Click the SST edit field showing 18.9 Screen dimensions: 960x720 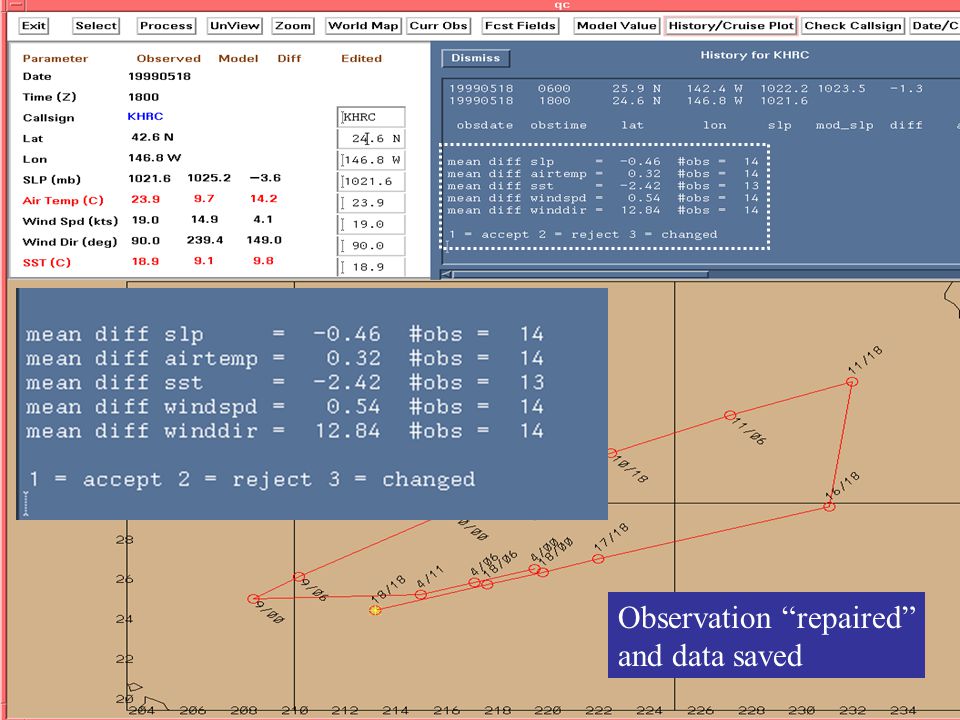[371, 267]
